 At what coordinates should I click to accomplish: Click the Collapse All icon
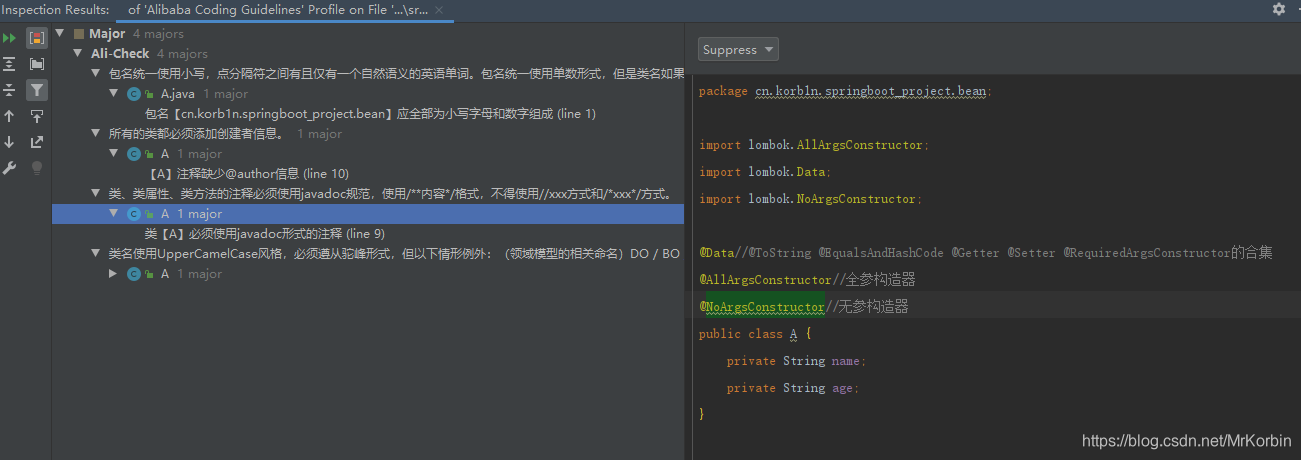[x=10, y=90]
